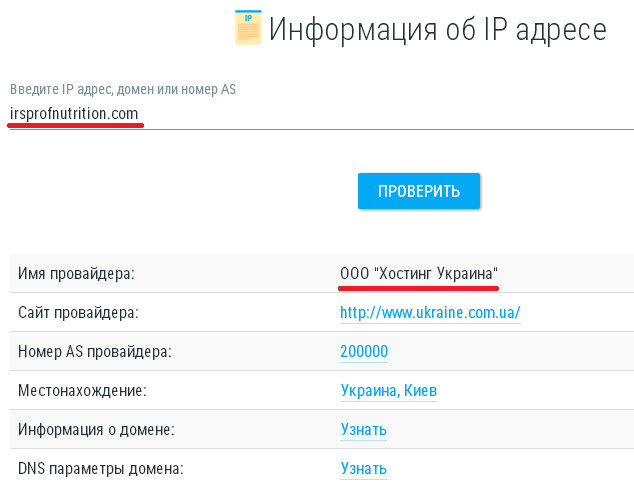Click the irsprofnutrition.com text in the input
Screen dimensions: 634x487
point(74,113)
